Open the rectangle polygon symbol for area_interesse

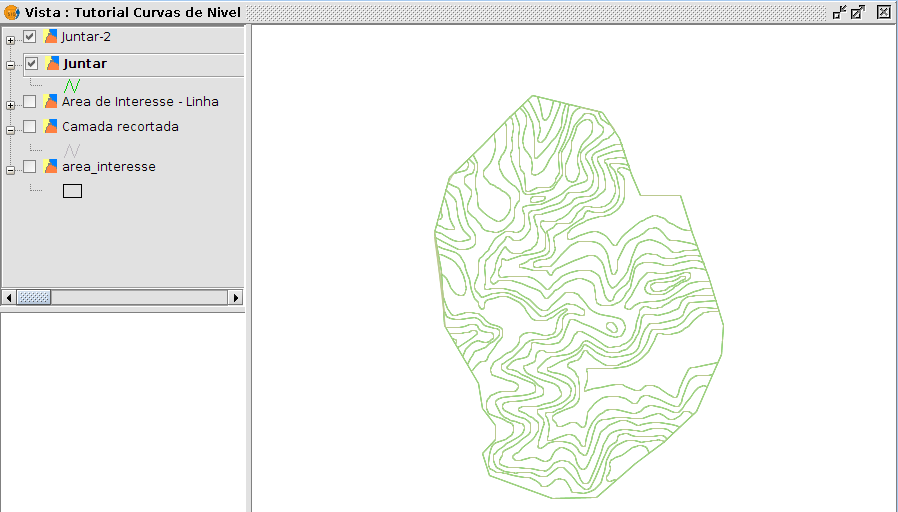point(72,190)
